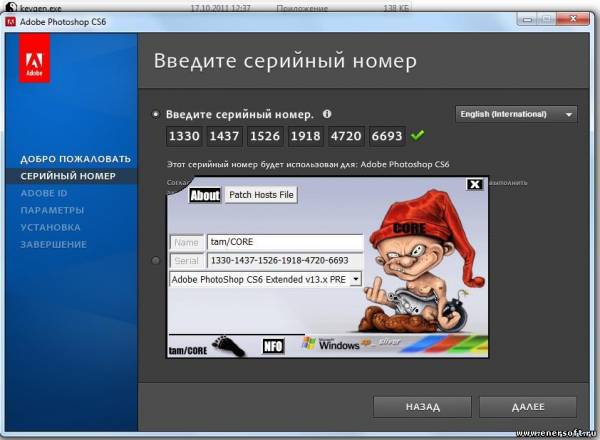Click the serial field containing 1330
Viewport: 600px width, 440px height.
point(184,136)
